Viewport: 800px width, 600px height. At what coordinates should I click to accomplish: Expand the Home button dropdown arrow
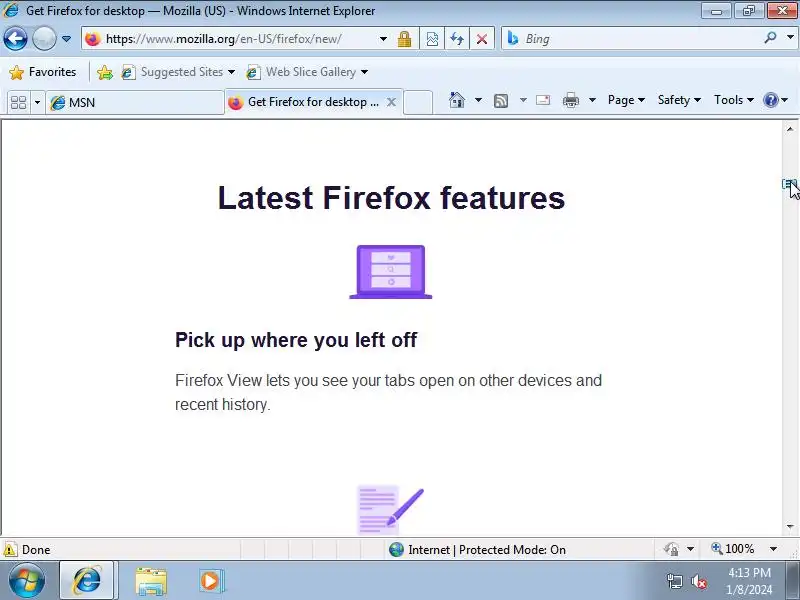point(478,100)
